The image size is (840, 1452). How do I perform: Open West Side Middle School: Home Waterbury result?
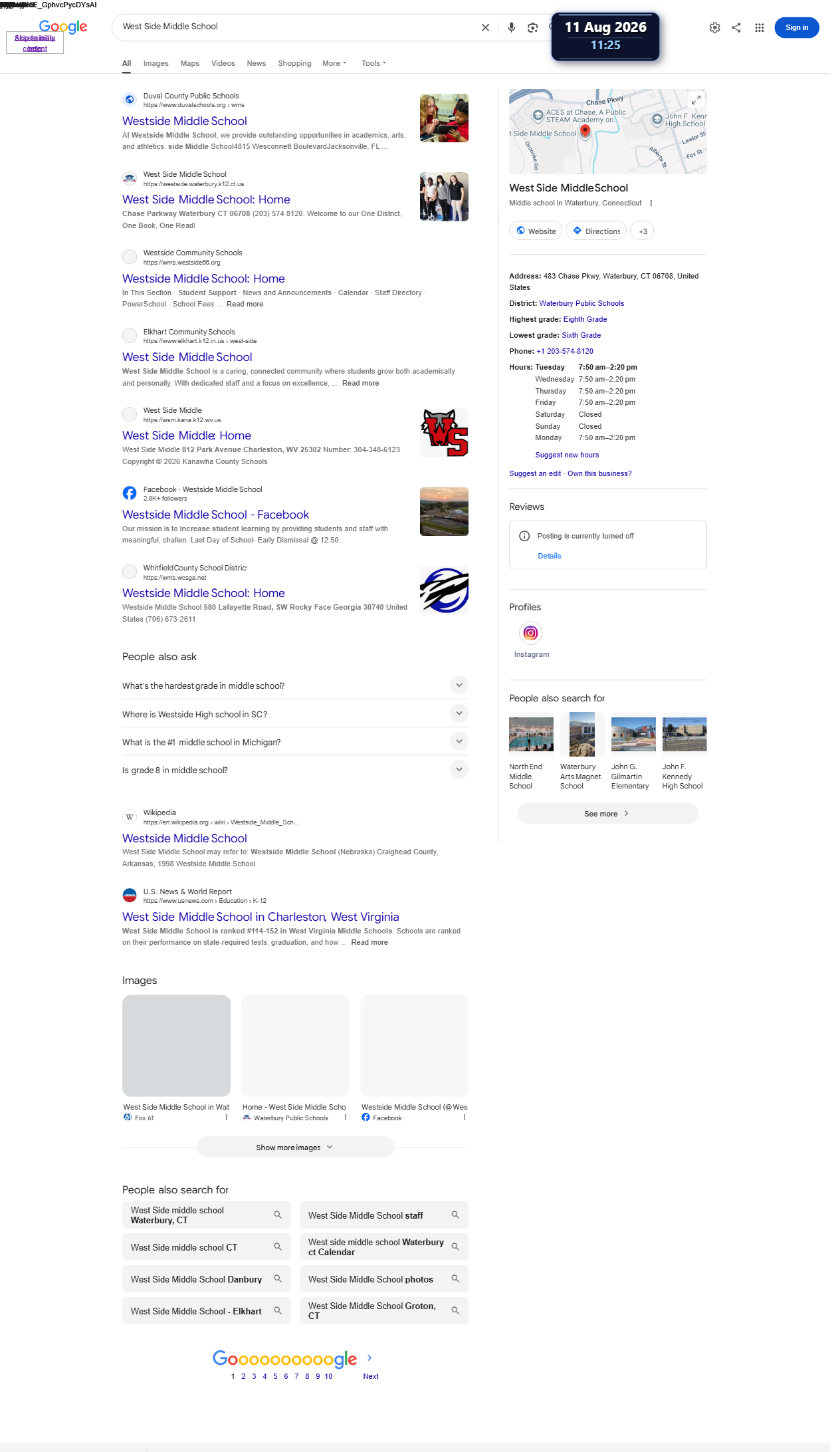[x=206, y=199]
